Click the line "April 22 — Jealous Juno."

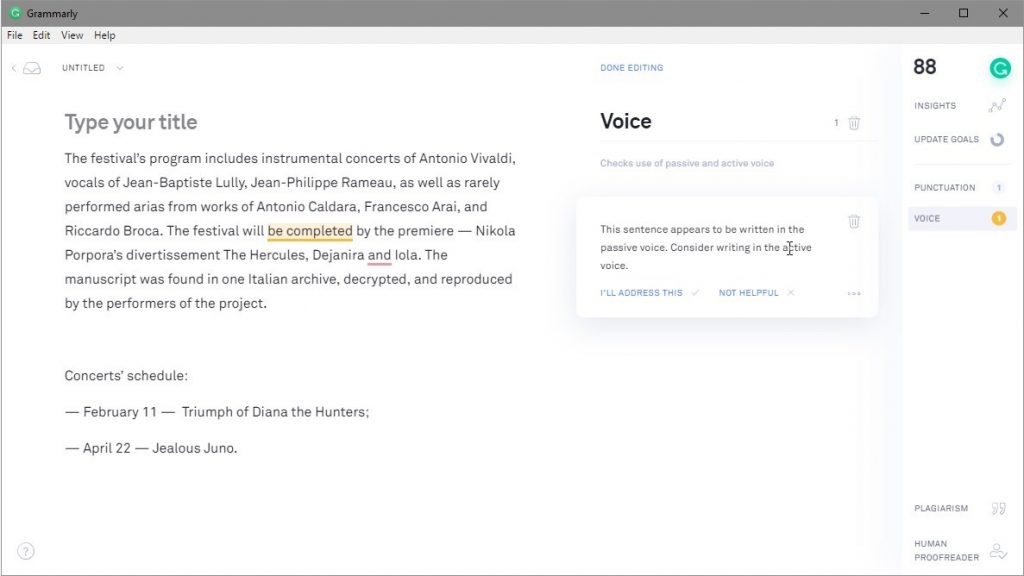(151, 449)
